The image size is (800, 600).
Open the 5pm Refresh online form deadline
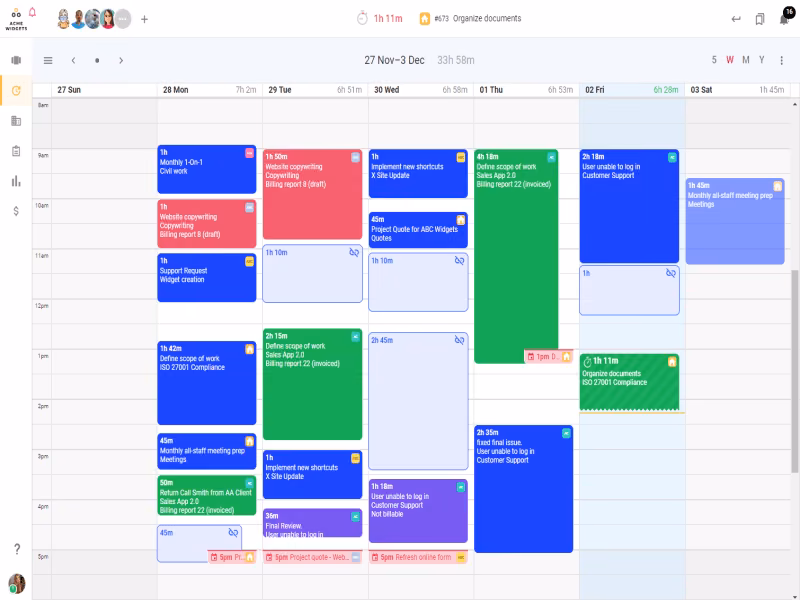(418, 557)
